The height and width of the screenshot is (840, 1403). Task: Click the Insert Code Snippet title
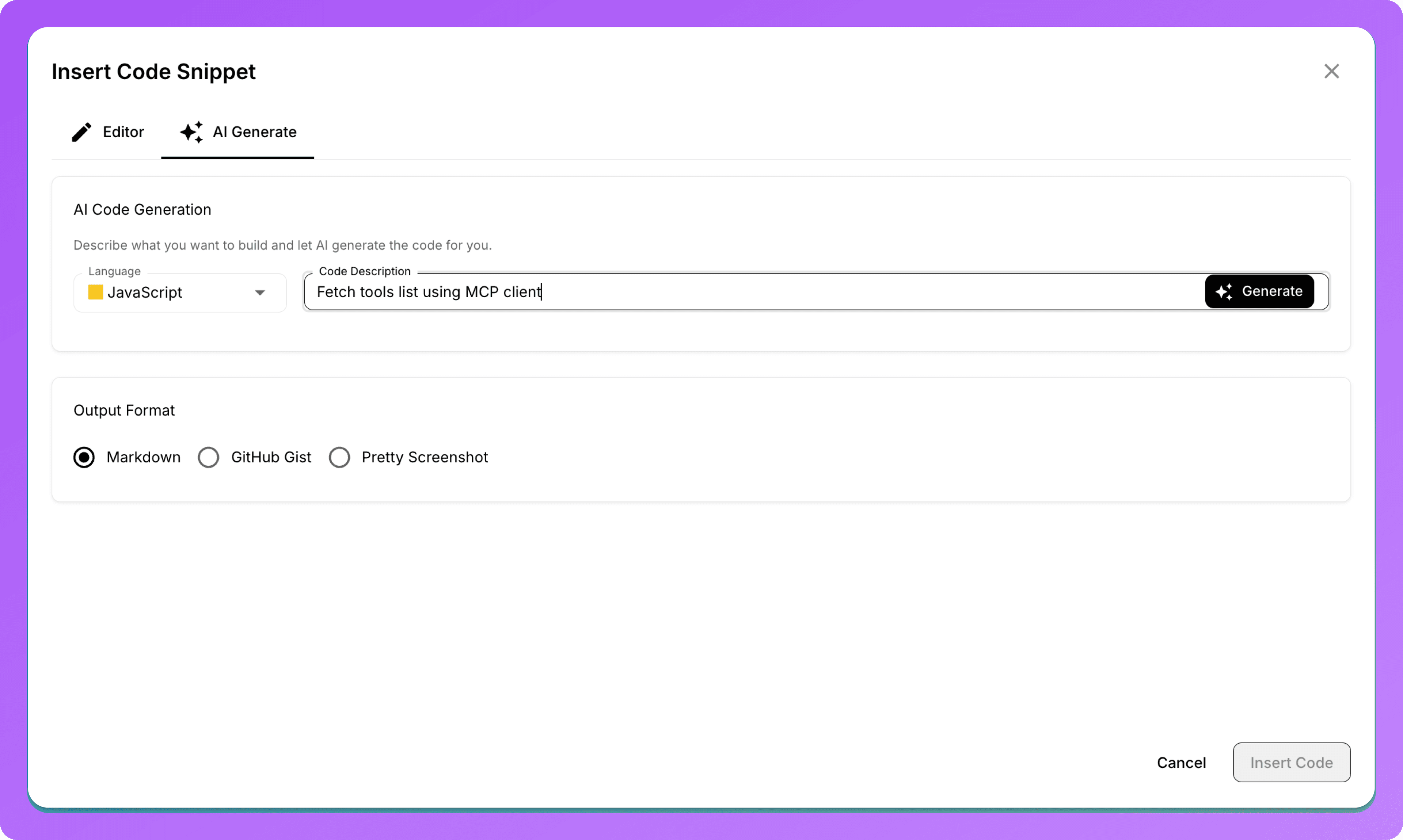point(153,72)
